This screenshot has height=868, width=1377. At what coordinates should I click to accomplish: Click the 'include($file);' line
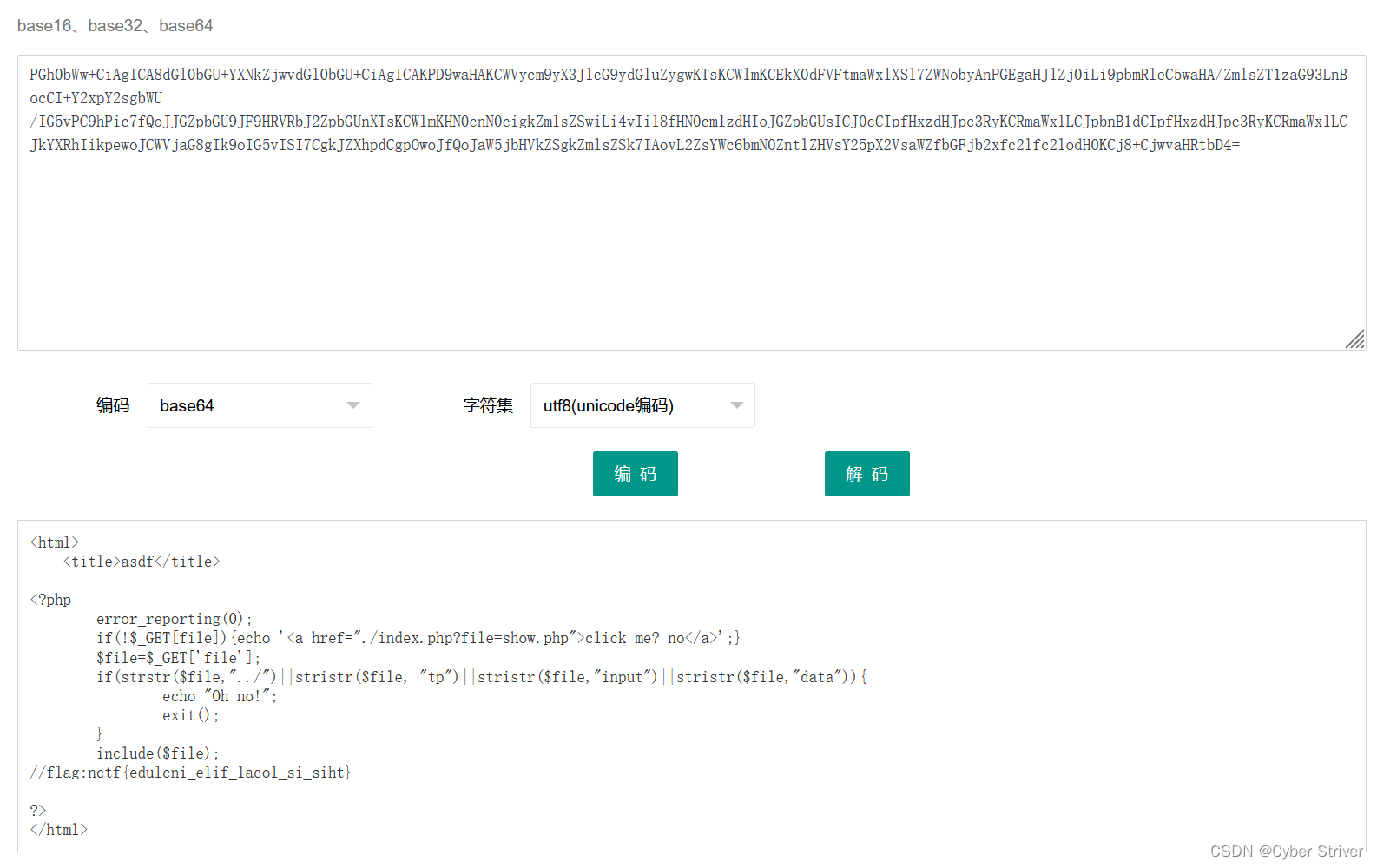(x=157, y=753)
